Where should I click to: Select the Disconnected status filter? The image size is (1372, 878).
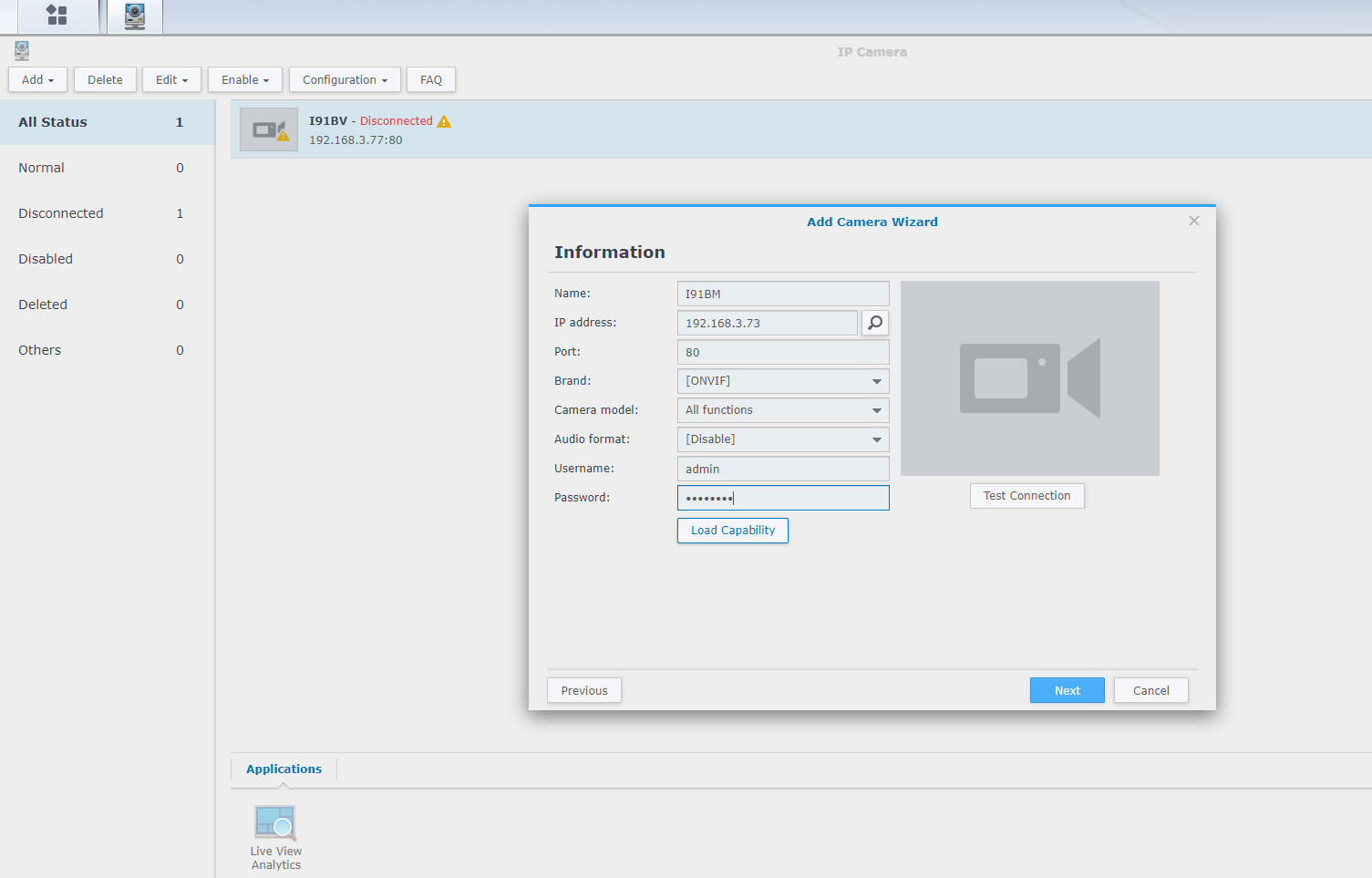(x=61, y=213)
